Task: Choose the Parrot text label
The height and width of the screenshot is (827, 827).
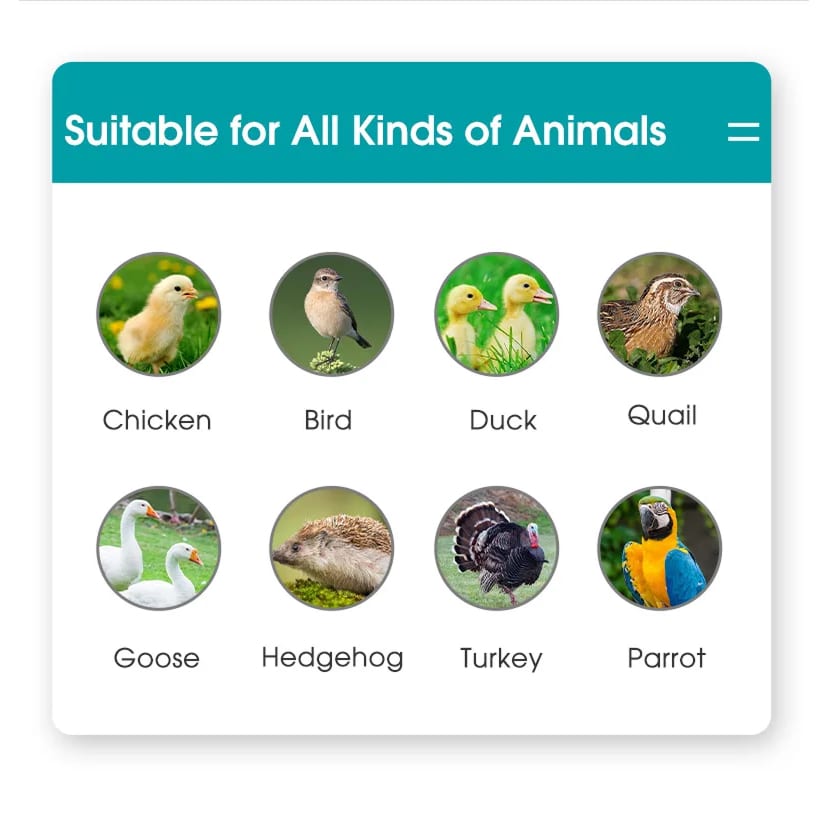Action: tap(666, 658)
